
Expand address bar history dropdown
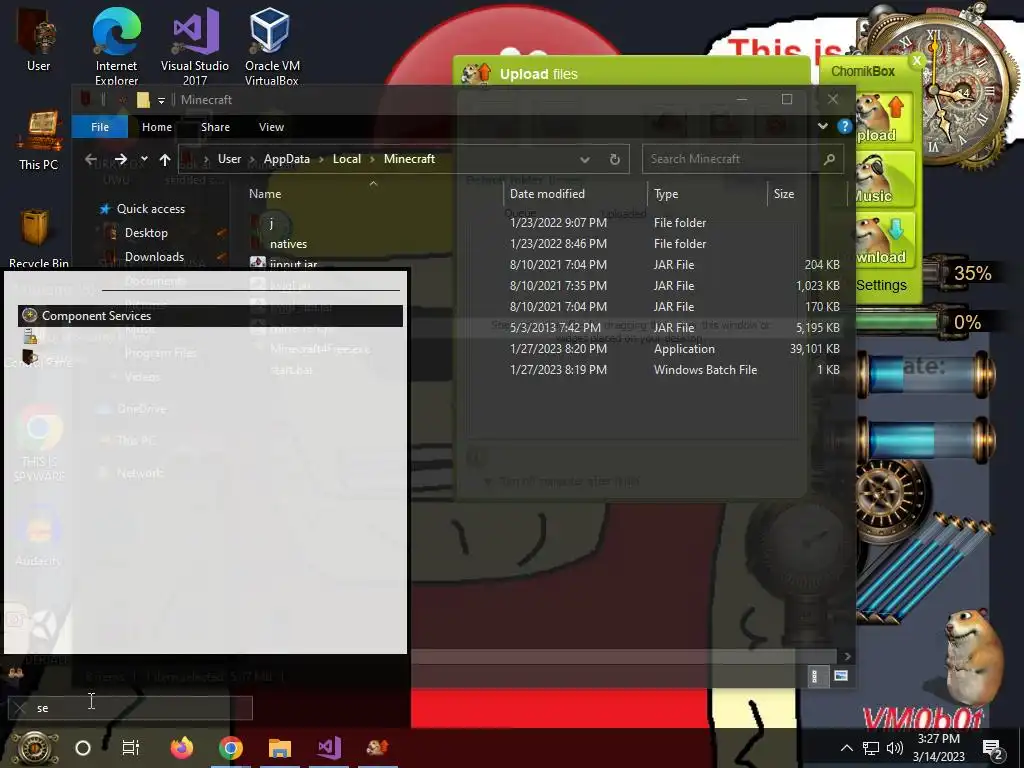tap(584, 159)
